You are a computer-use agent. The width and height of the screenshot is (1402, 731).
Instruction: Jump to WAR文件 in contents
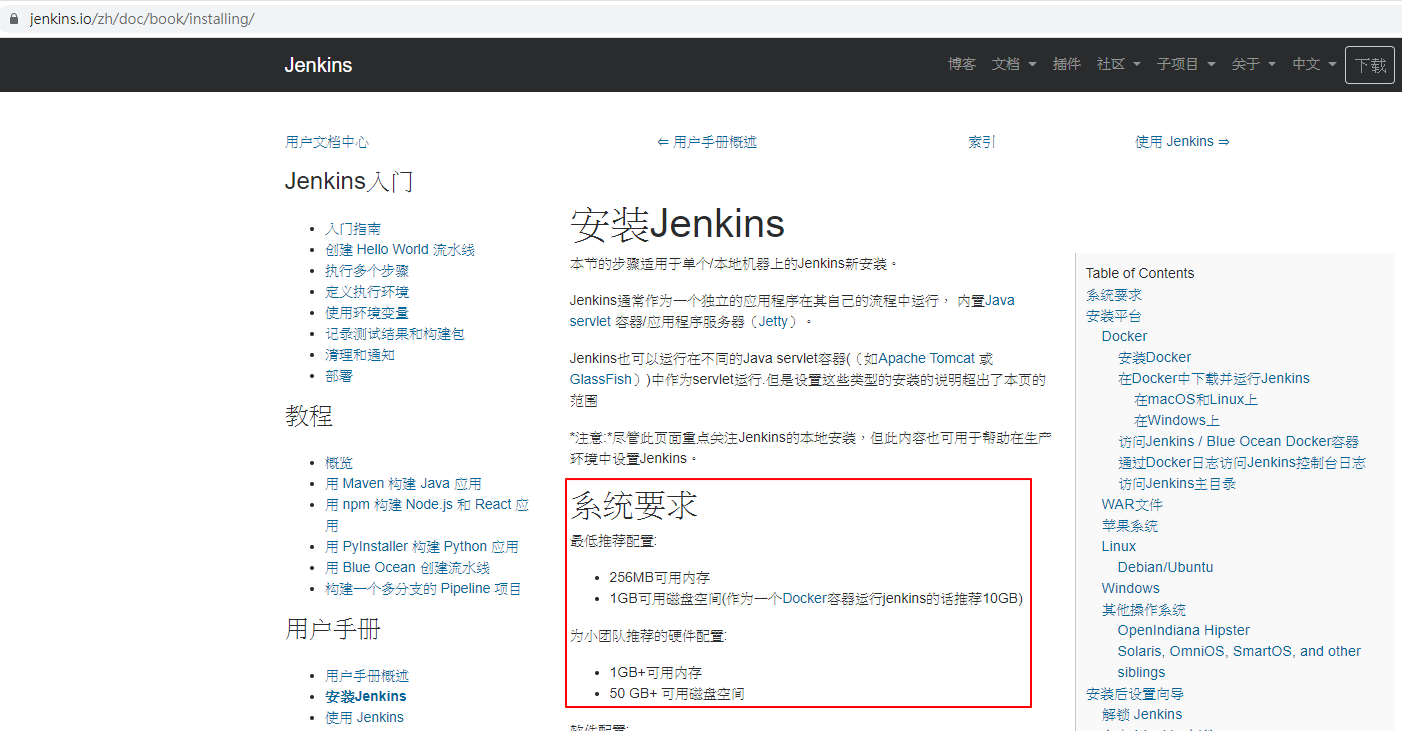click(1132, 505)
